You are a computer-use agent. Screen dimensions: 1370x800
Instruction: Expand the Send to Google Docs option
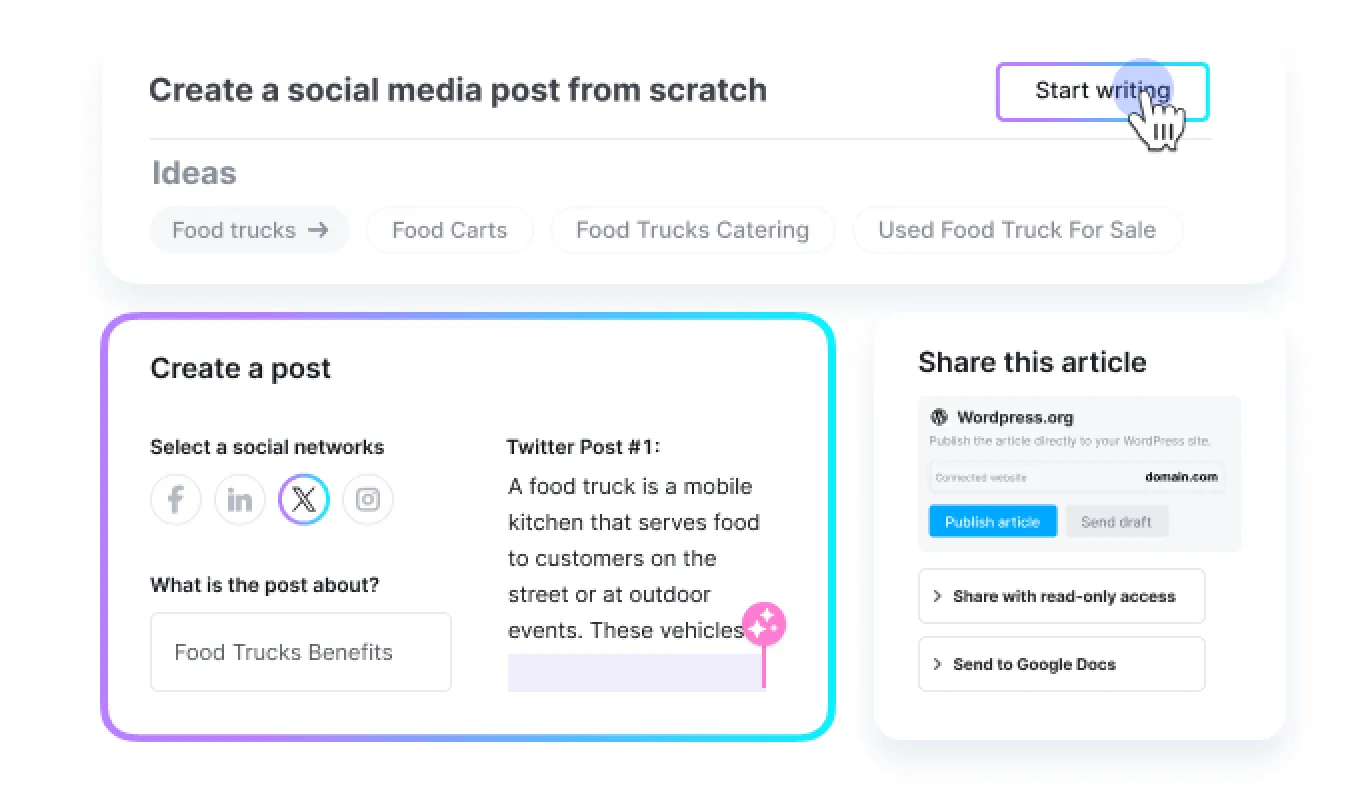[x=1061, y=664]
